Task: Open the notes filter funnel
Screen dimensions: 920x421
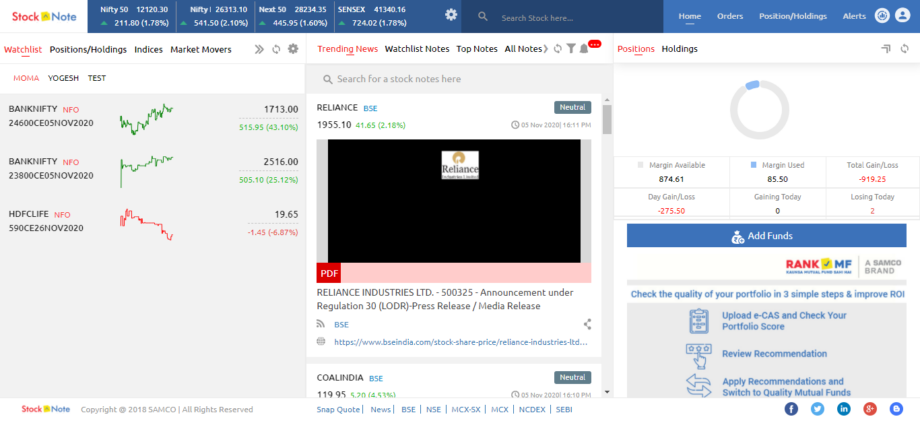Action: [x=570, y=49]
